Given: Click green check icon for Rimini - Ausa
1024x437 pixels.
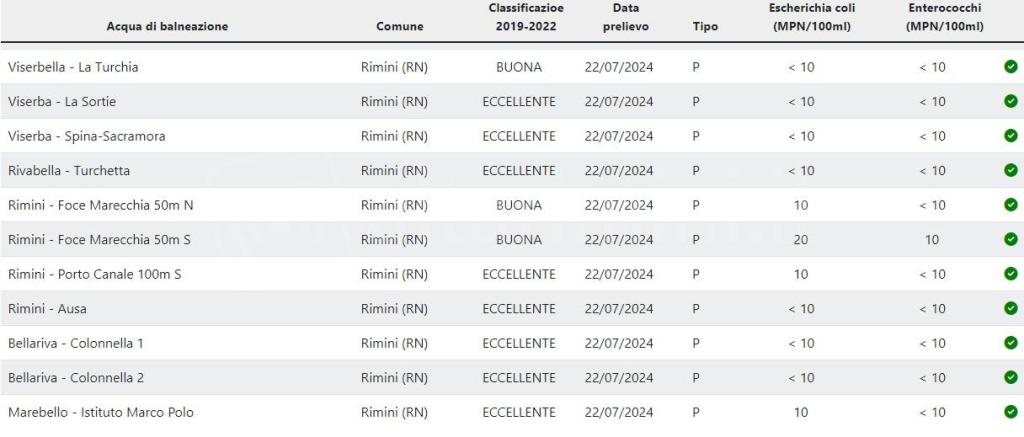Looking at the screenshot, I should click(1010, 308).
